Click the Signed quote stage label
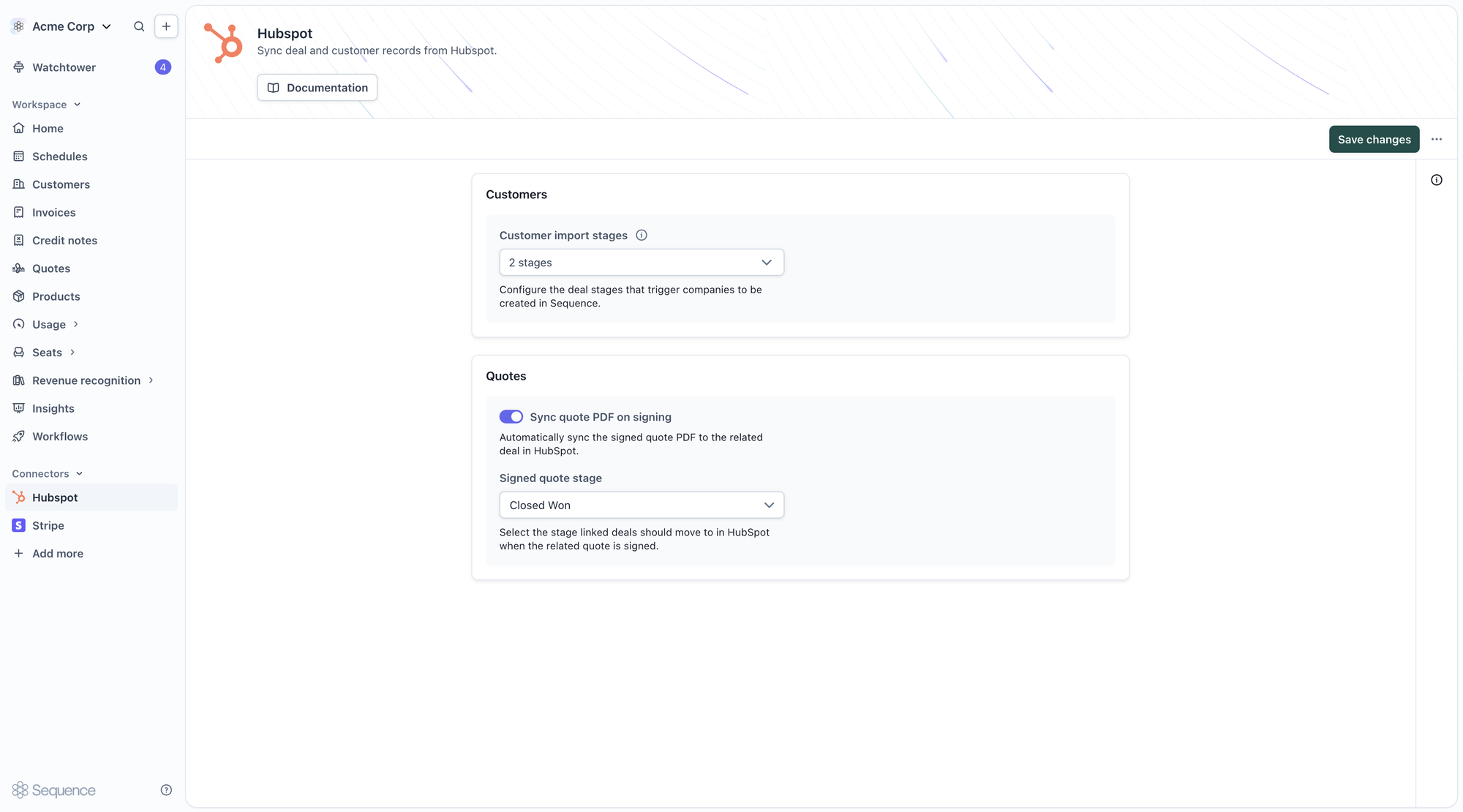 click(551, 478)
